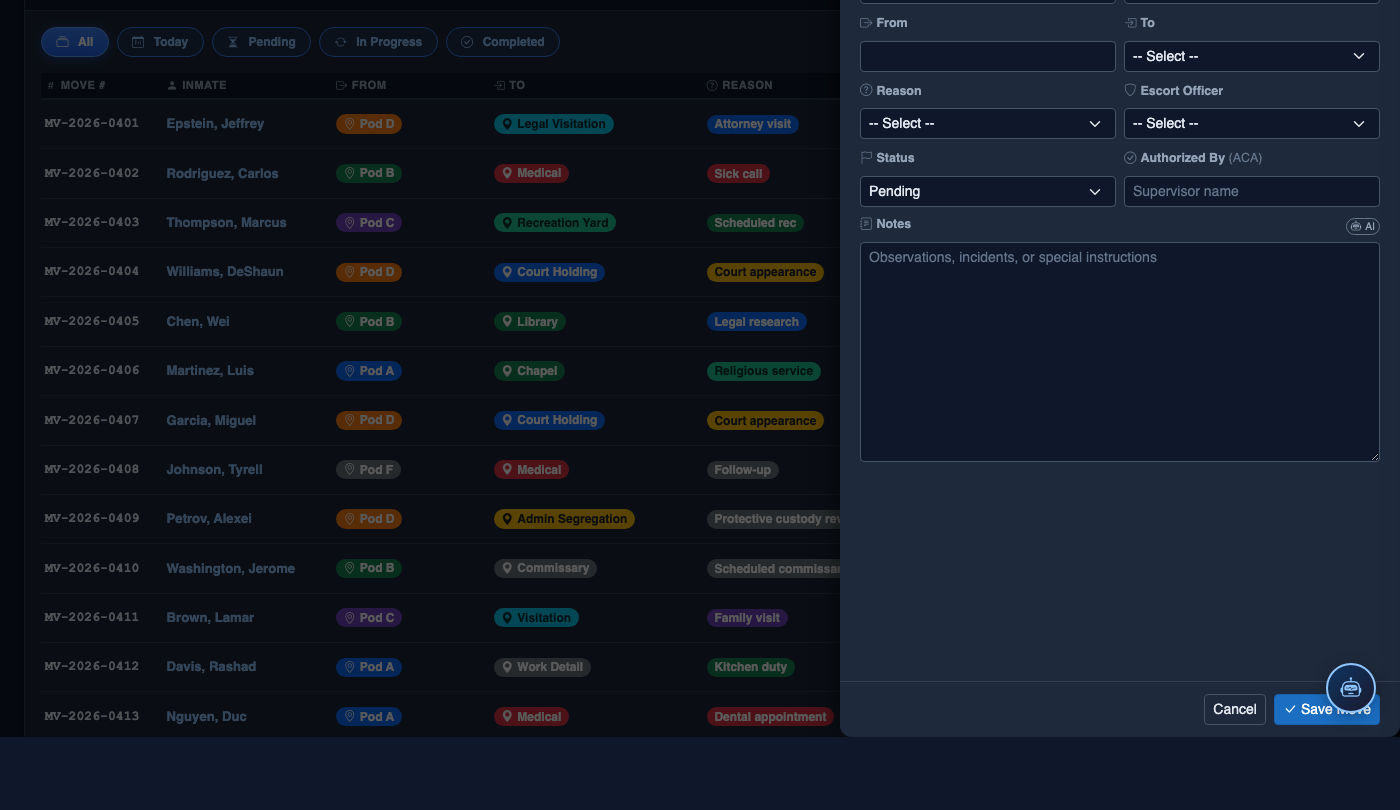Open move MV-2026-0402

(92, 173)
